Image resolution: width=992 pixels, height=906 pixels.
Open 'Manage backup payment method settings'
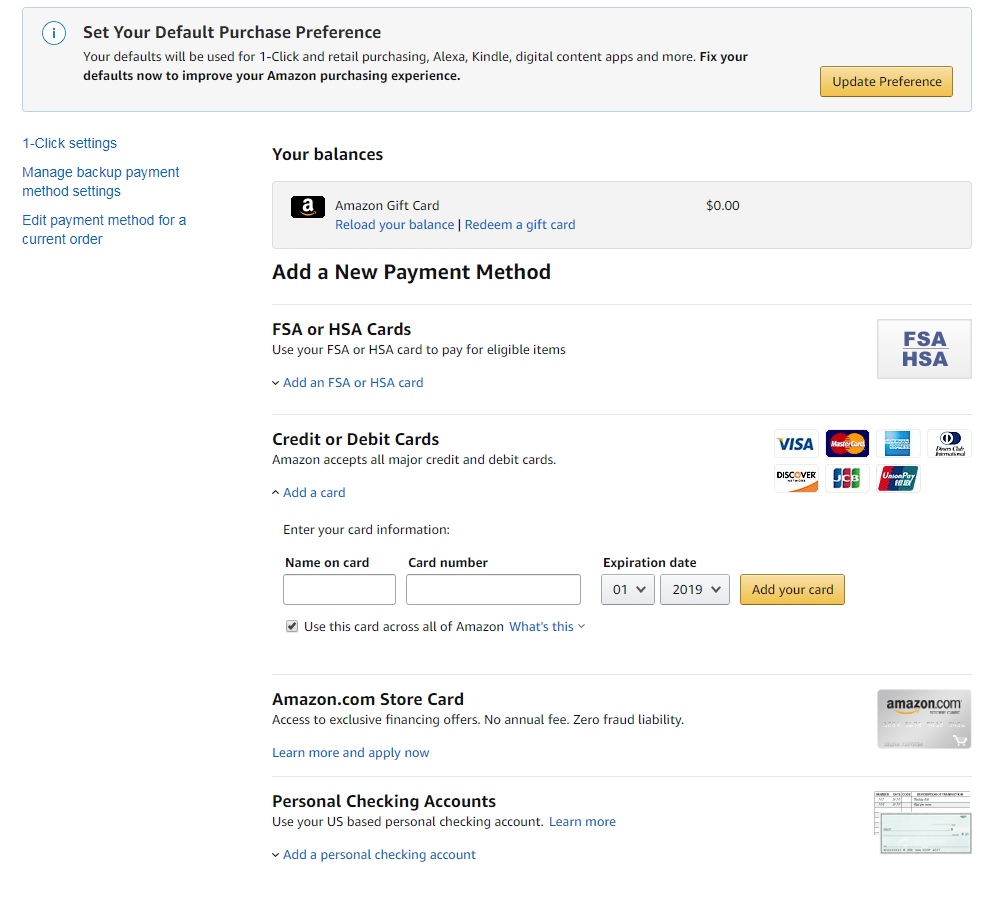(x=100, y=182)
